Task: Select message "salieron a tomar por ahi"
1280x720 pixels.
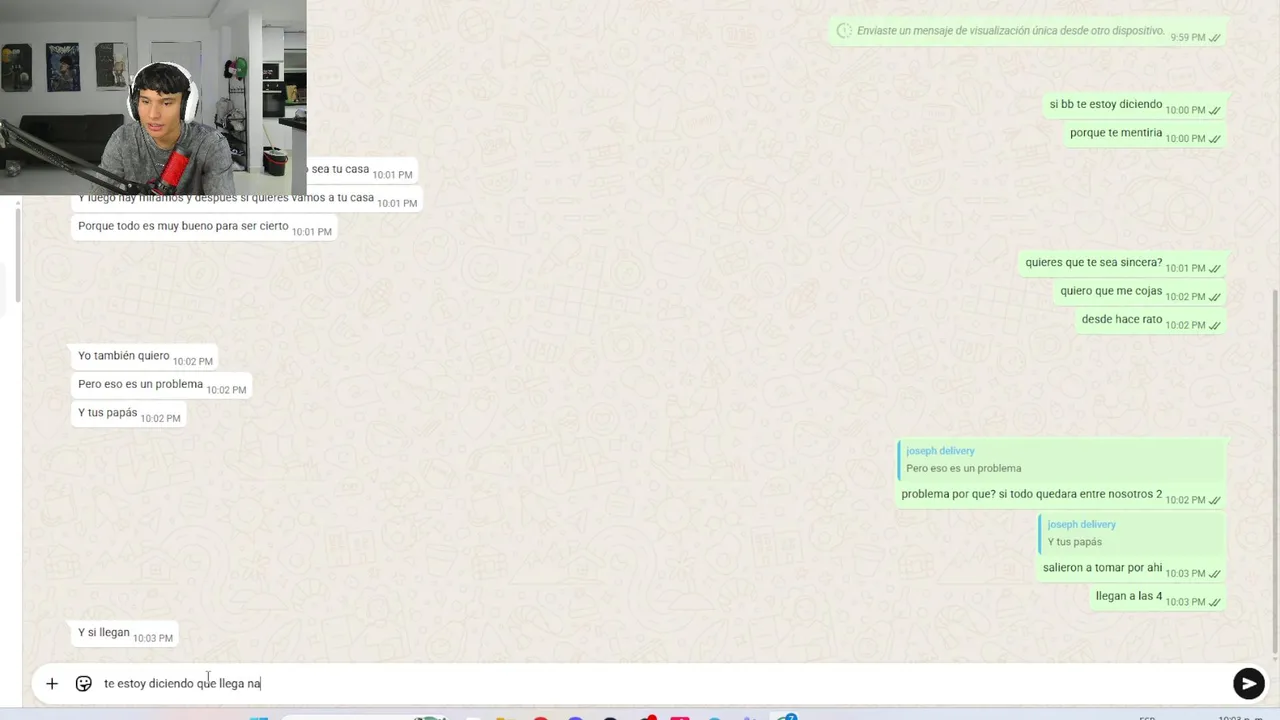Action: click(1102, 567)
